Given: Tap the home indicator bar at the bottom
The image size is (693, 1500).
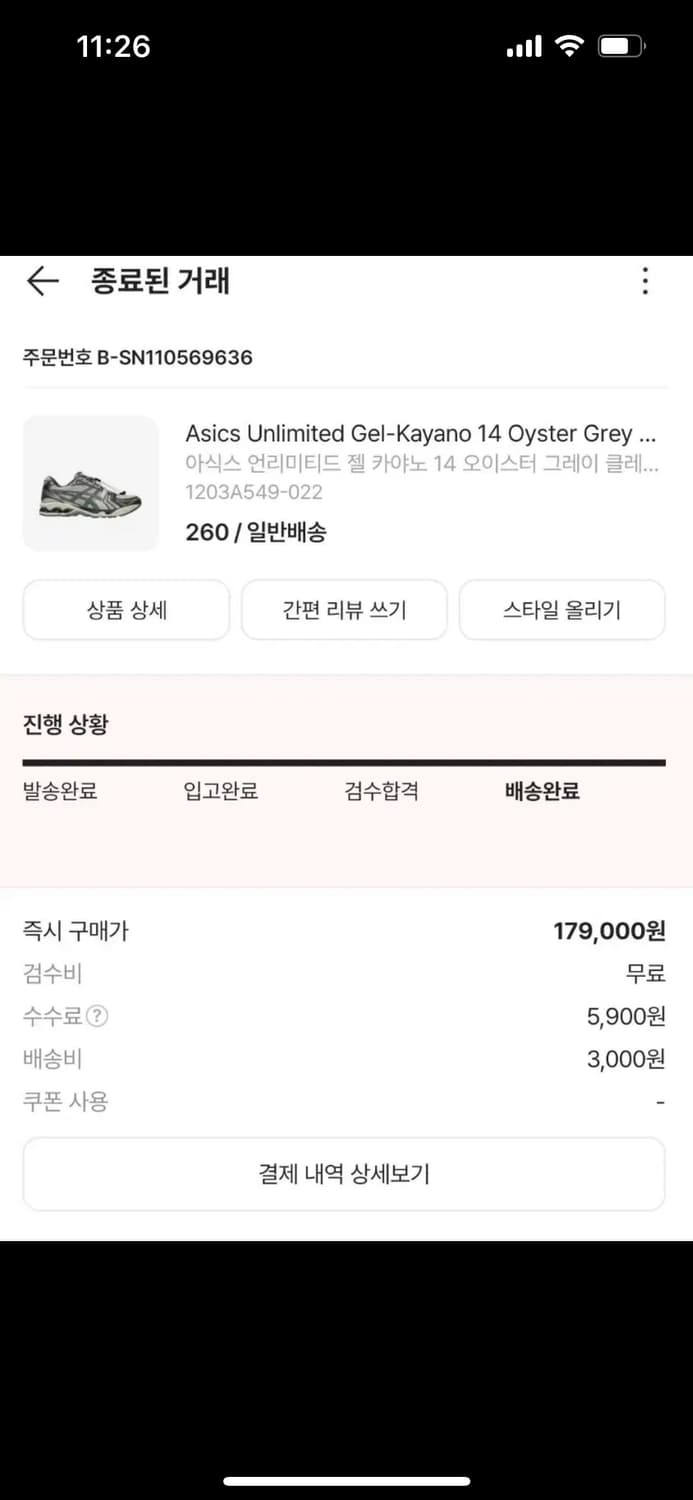Looking at the screenshot, I should [346, 1479].
